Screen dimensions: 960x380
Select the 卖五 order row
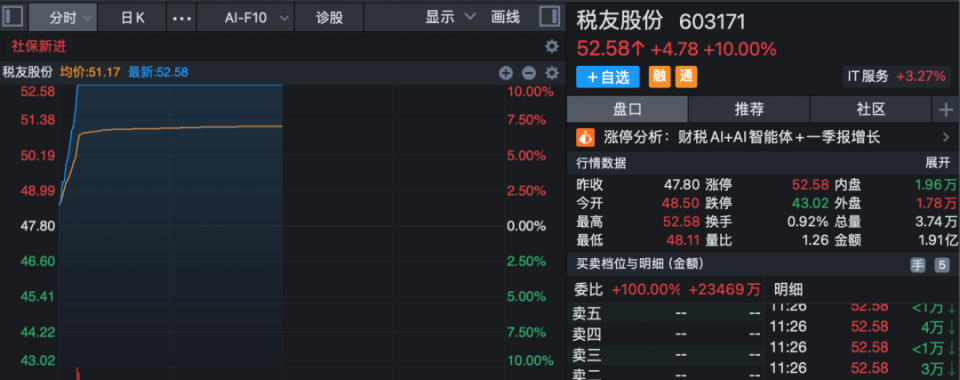pyautogui.click(x=666, y=314)
